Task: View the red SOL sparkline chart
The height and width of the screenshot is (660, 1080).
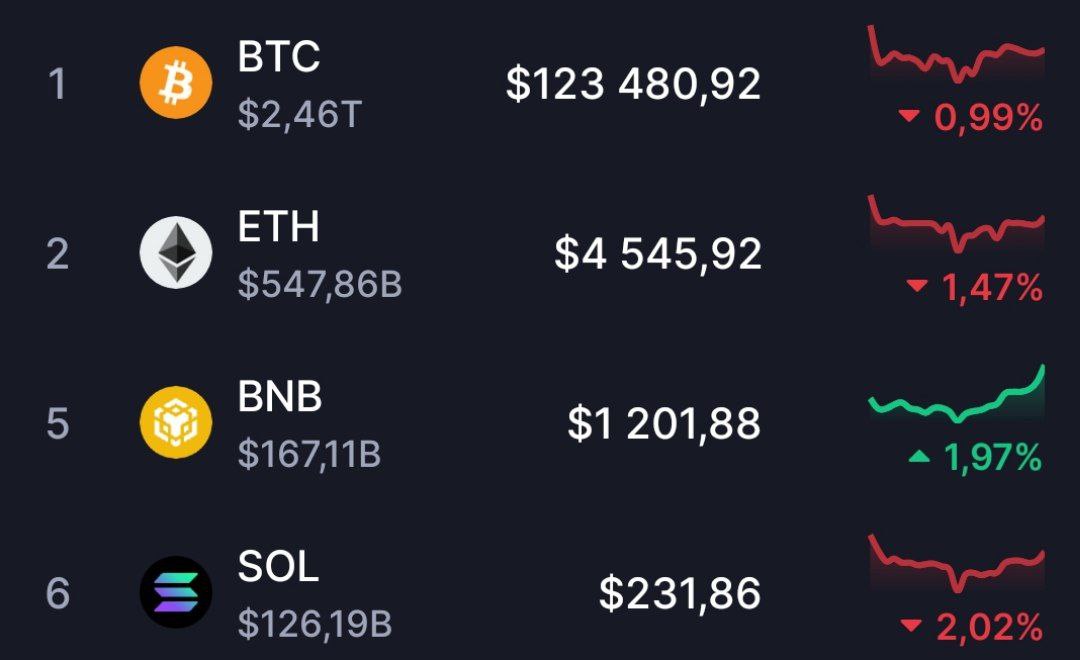Action: point(956,565)
